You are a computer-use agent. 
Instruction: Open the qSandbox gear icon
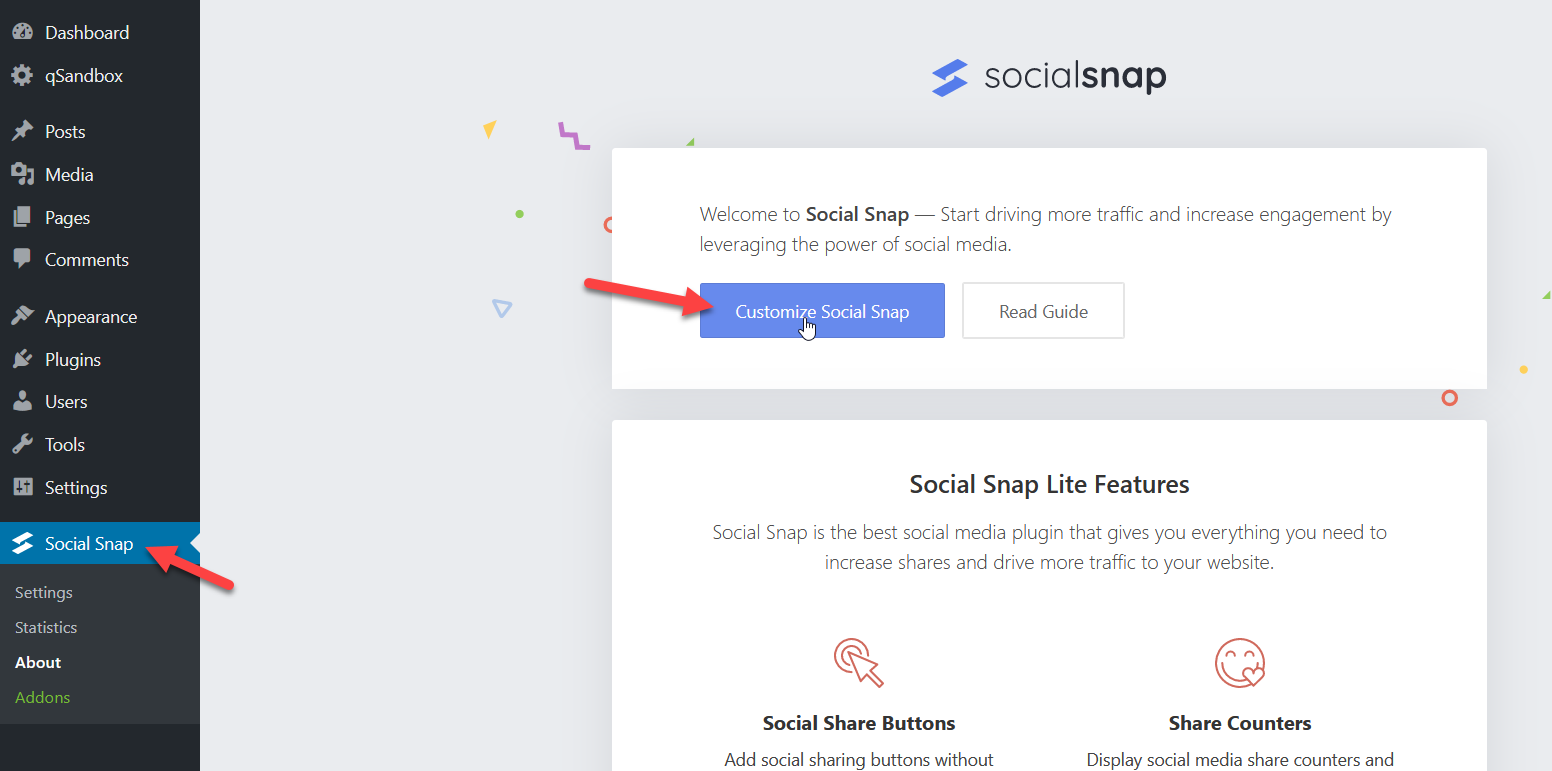22,75
